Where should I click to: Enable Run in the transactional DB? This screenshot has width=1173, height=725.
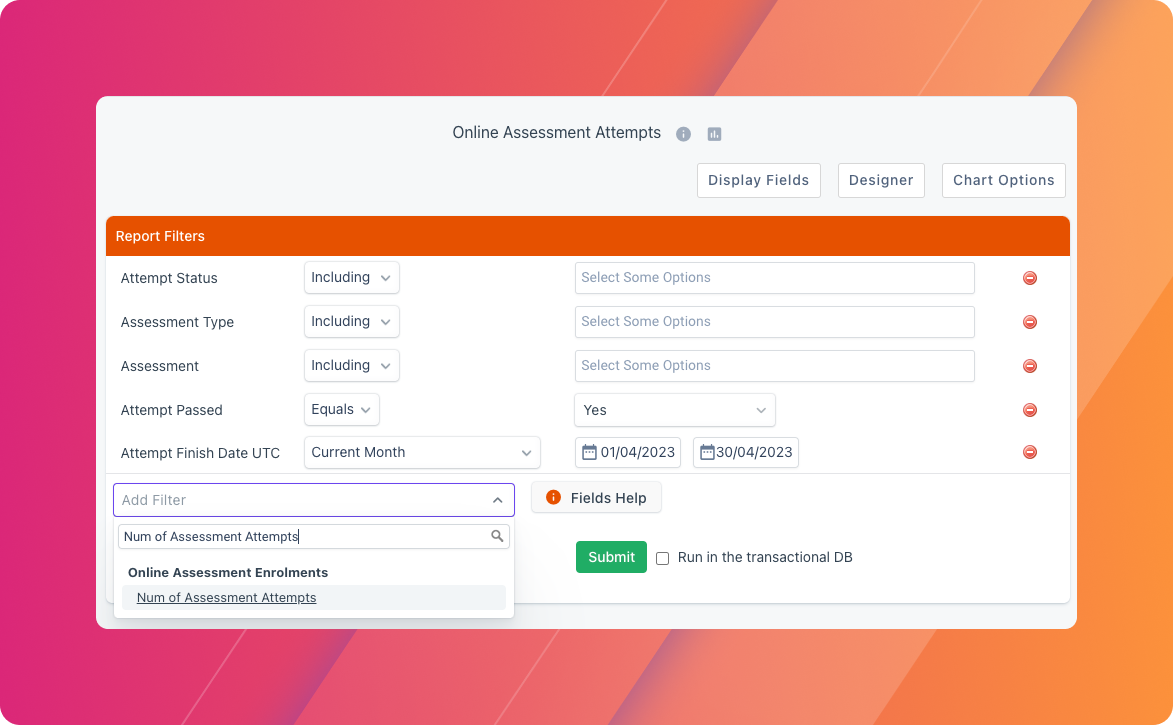(662, 557)
